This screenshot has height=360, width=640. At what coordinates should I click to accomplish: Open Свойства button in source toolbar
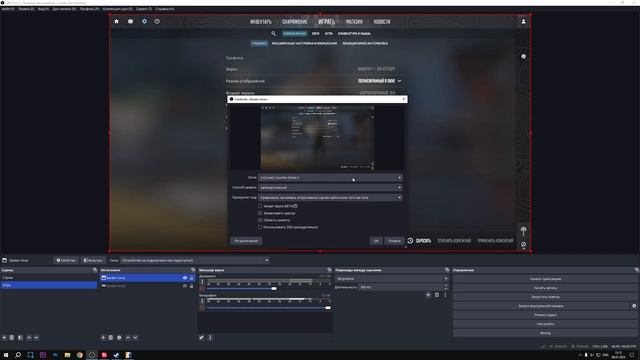tap(66, 260)
